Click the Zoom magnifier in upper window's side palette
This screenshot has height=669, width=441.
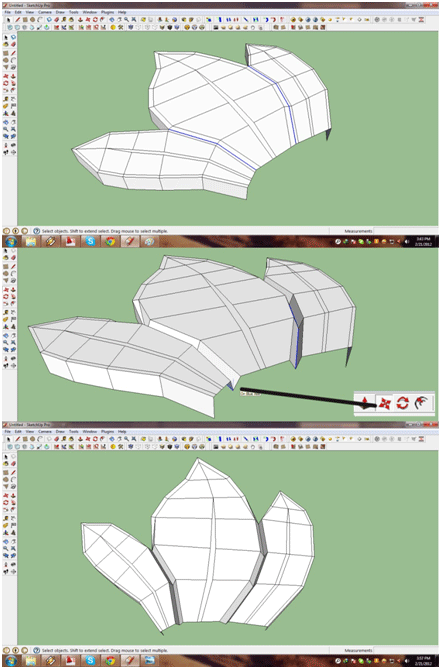(6, 129)
